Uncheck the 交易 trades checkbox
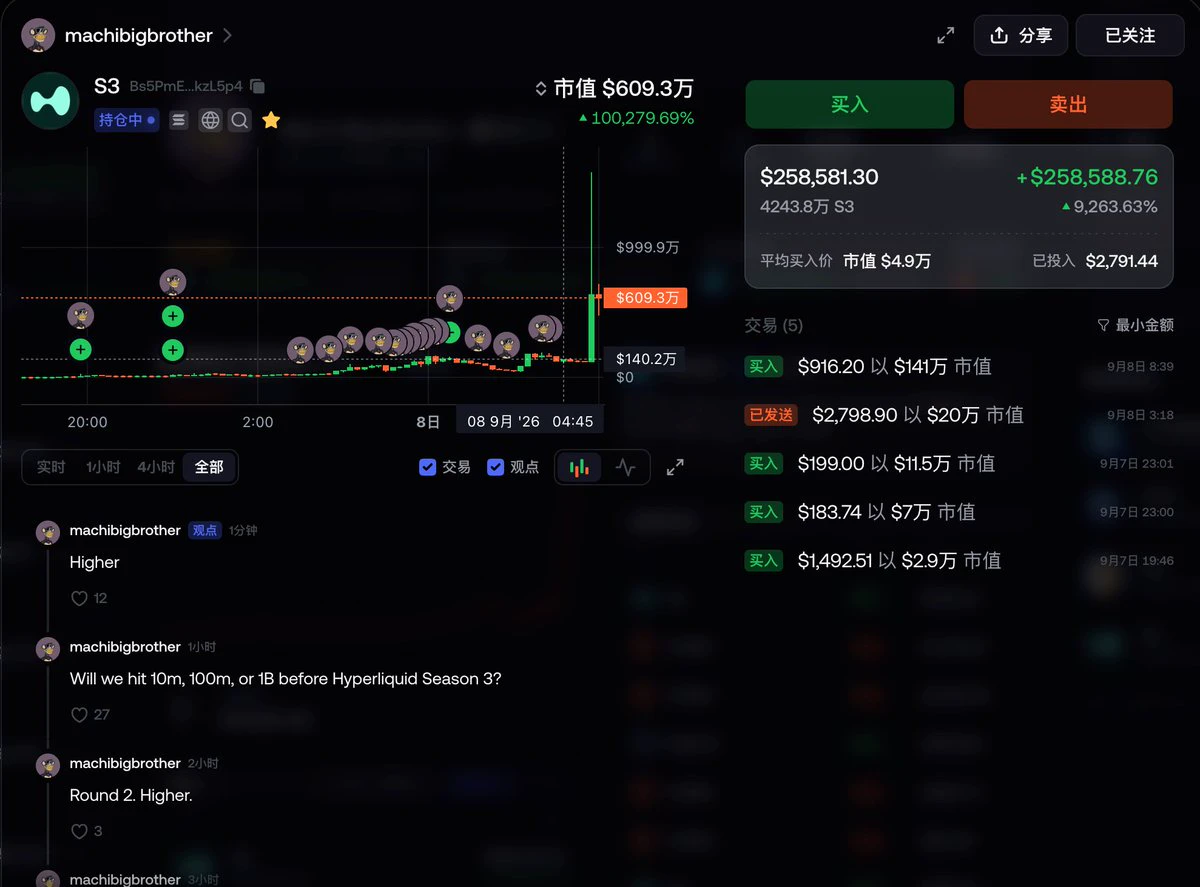1200x887 pixels. click(427, 467)
